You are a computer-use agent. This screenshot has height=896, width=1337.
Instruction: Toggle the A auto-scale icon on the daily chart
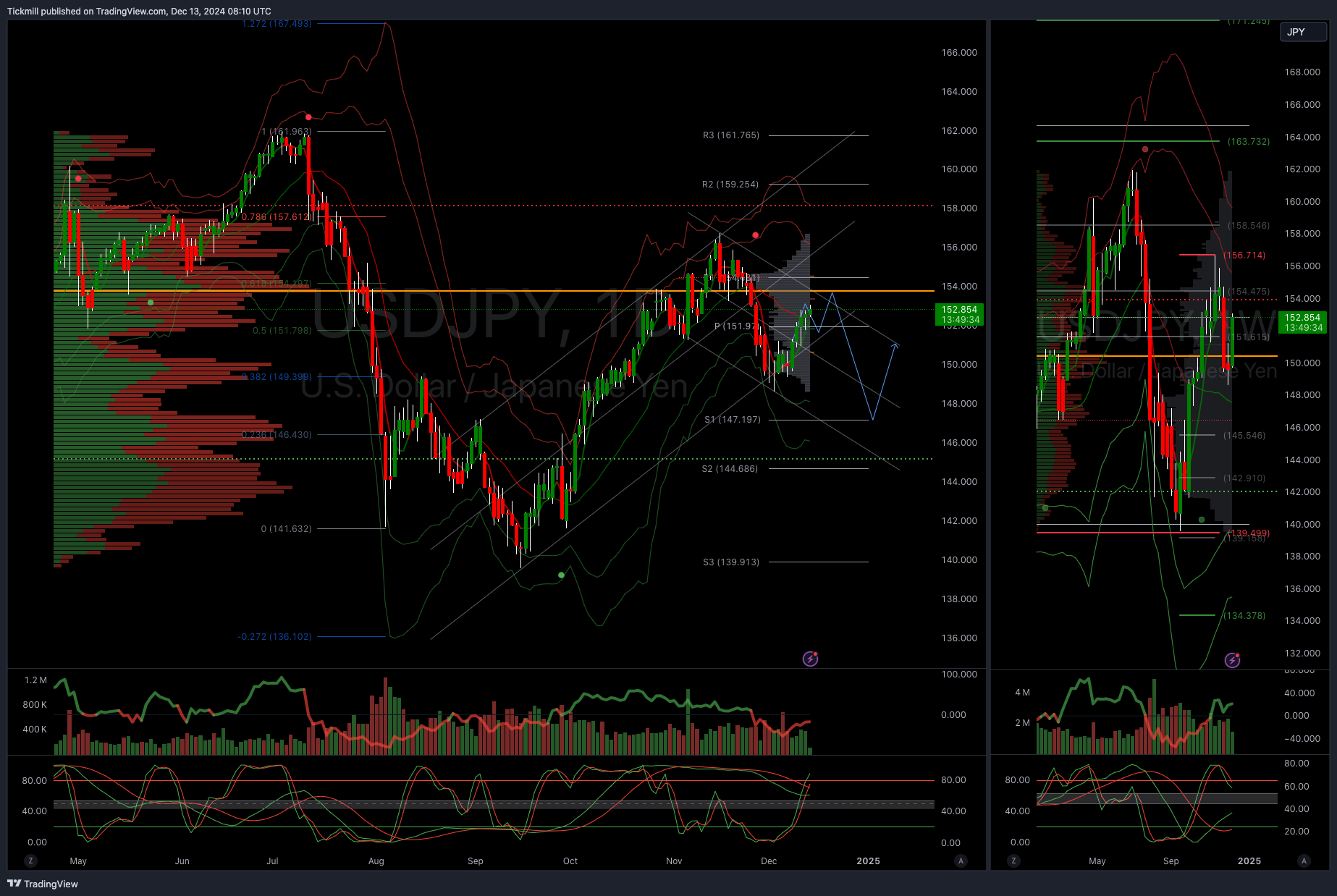(x=961, y=861)
